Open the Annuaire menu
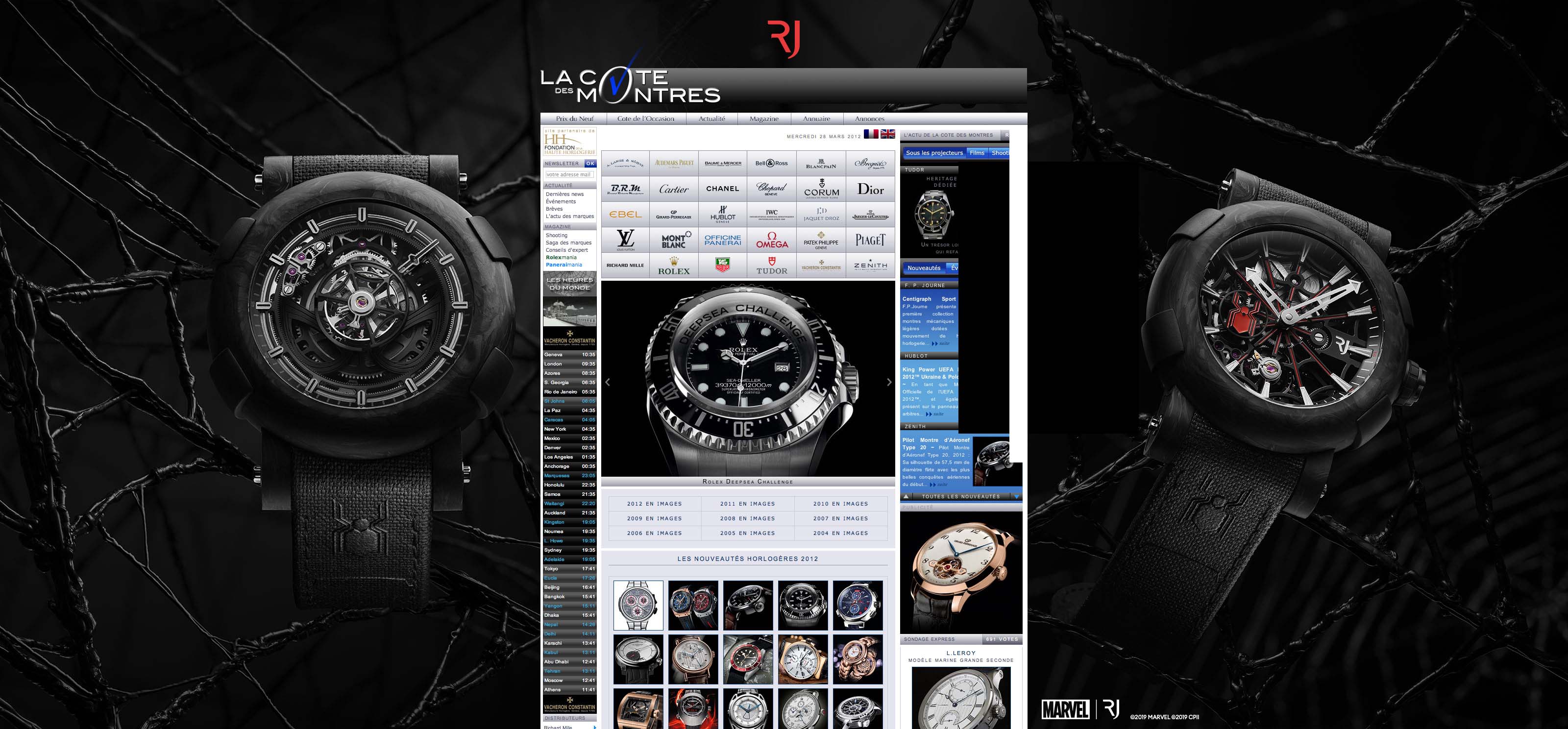 pos(816,119)
